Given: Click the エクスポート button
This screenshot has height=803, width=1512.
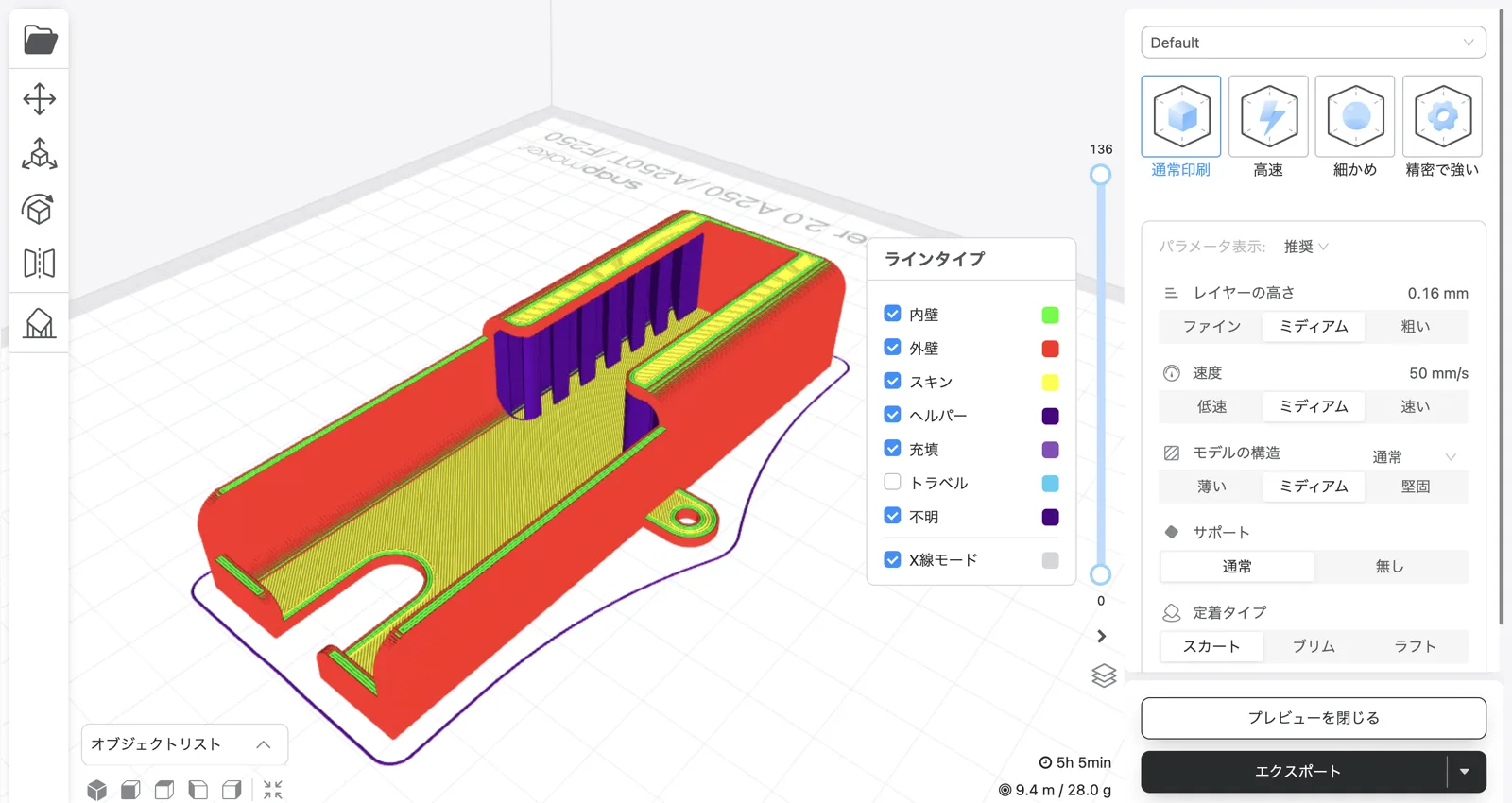Looking at the screenshot, I should tap(1295, 772).
